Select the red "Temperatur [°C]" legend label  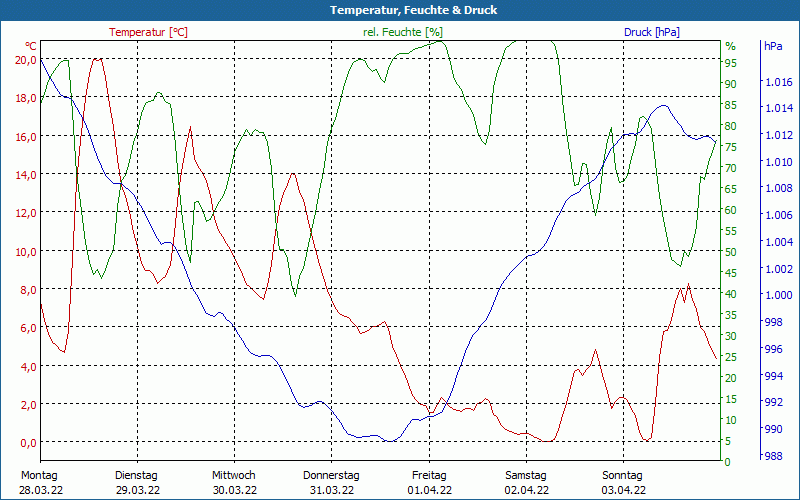click(148, 32)
